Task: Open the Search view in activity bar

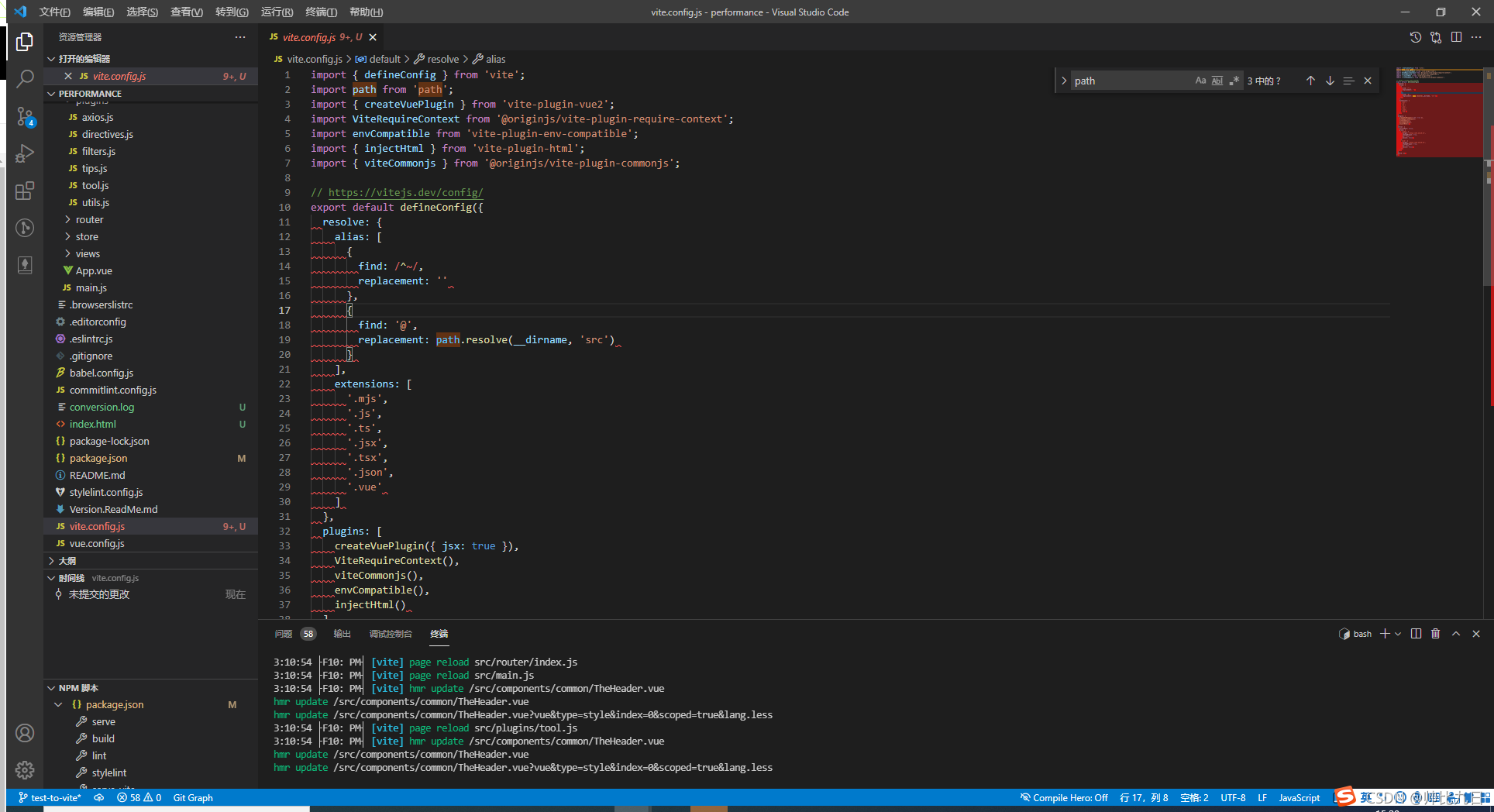Action: point(25,78)
